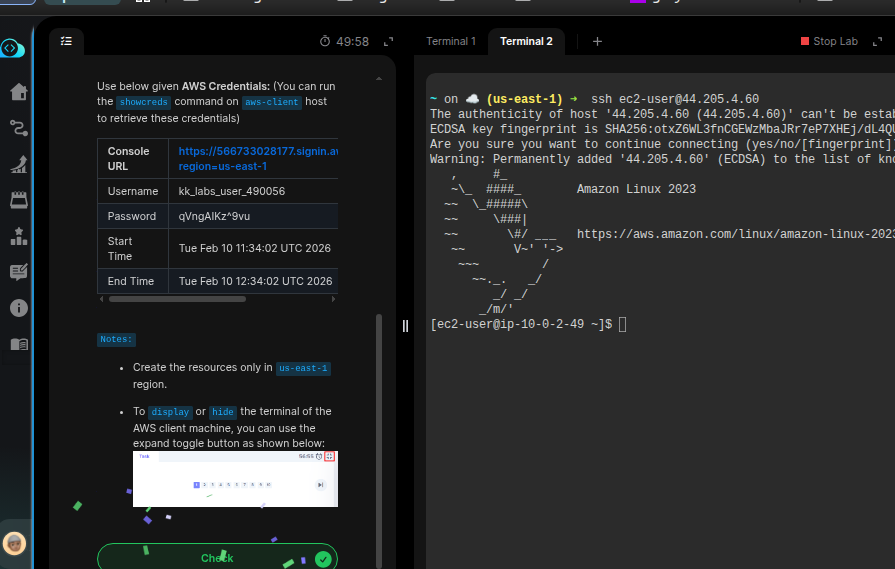Open the KodeKloud logo home
Screen dimensions: 895x569
coord(12,49)
